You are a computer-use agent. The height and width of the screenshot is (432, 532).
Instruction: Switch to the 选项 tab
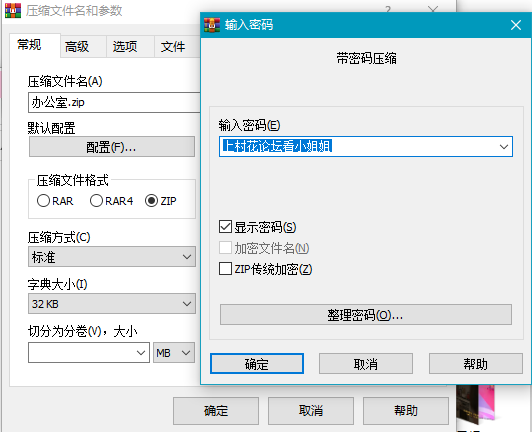coord(125,46)
